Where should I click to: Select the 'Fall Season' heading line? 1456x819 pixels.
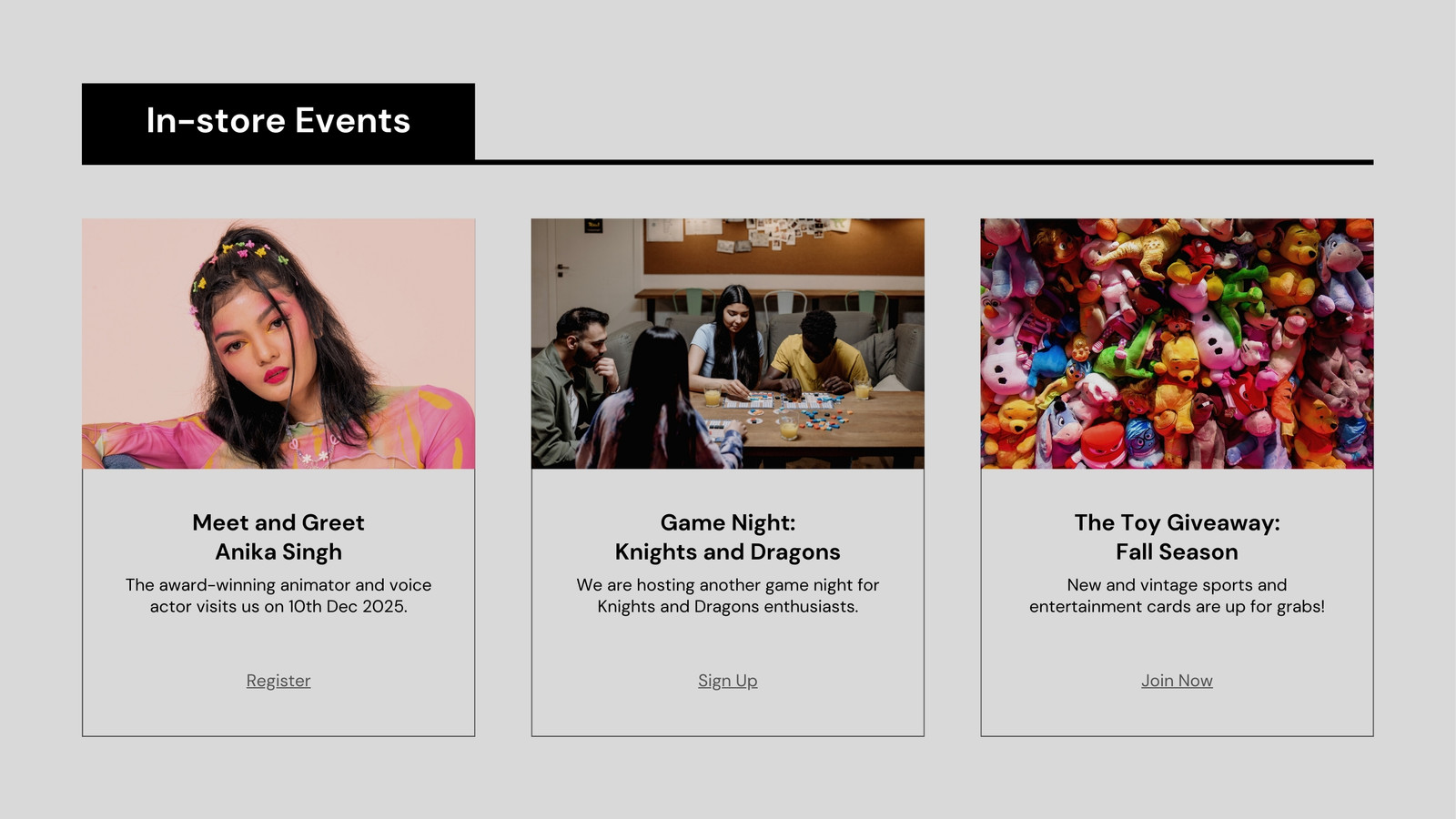(1177, 552)
